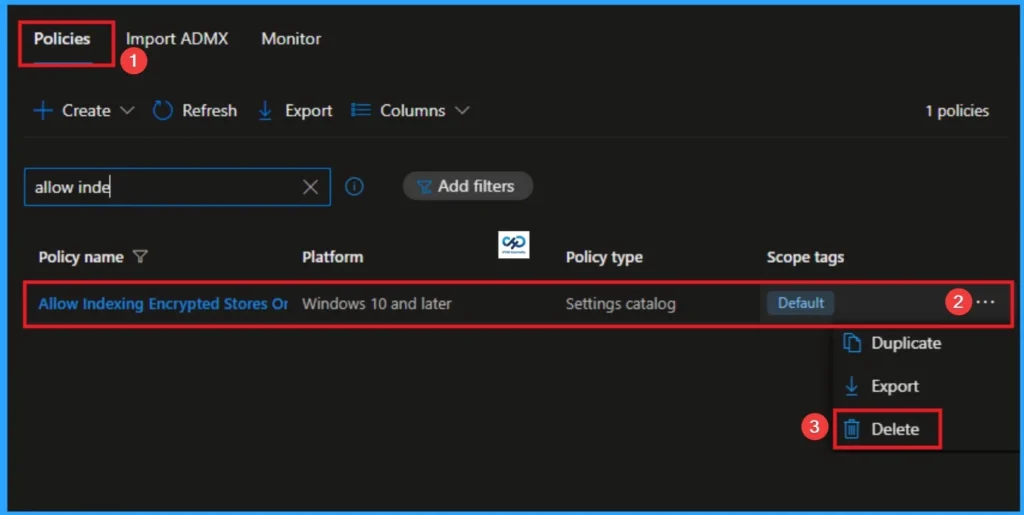Click the Default scope tag badge

tap(801, 303)
